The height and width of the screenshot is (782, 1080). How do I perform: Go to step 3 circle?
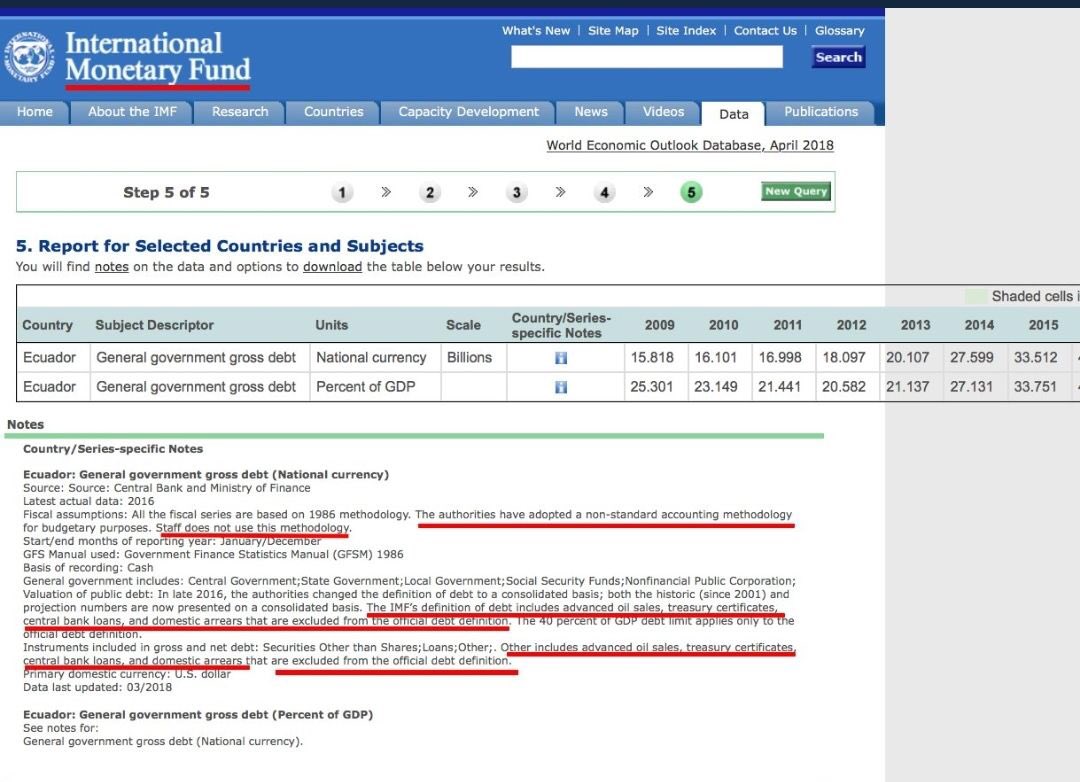pos(517,192)
